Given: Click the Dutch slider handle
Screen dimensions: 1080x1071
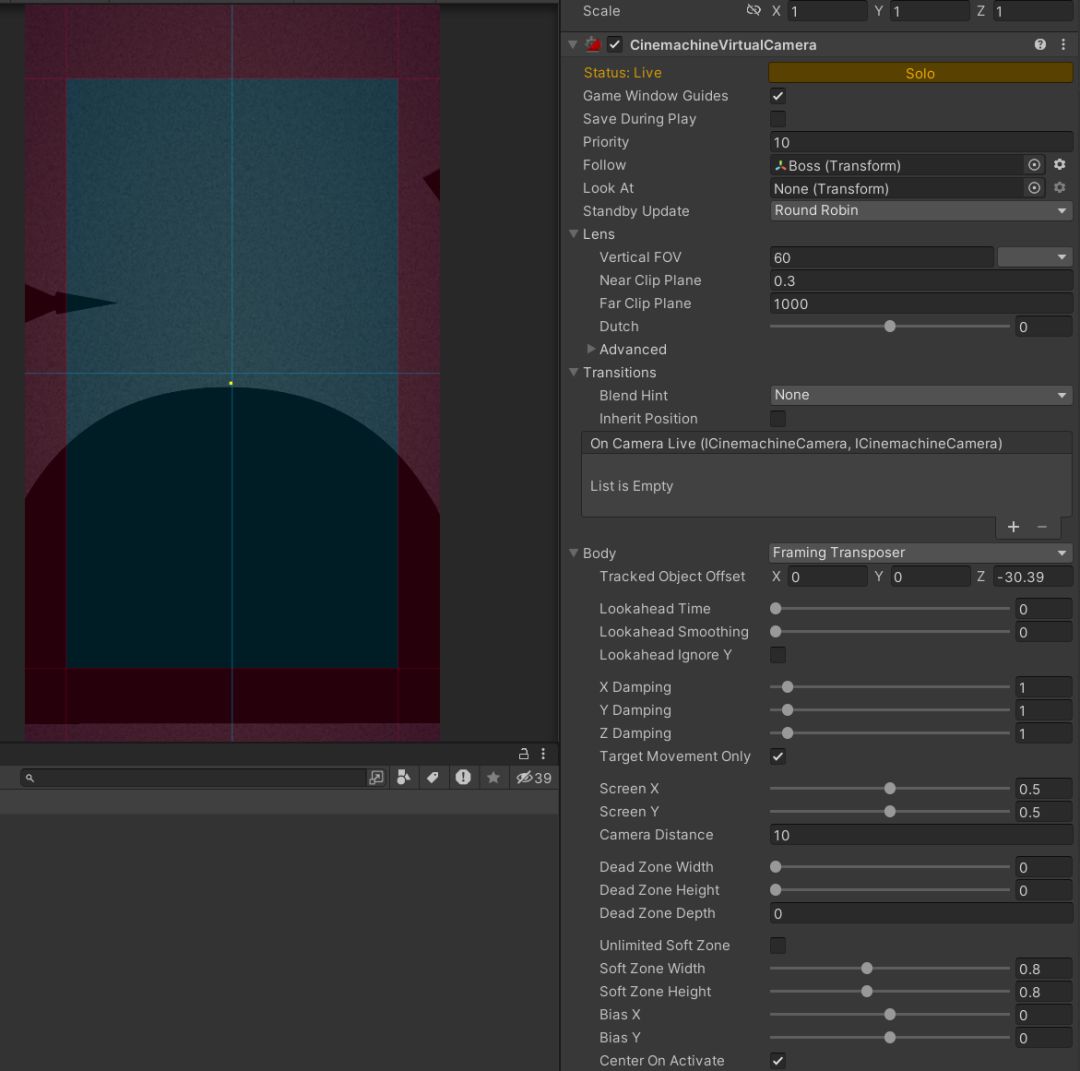Looking at the screenshot, I should tap(890, 327).
